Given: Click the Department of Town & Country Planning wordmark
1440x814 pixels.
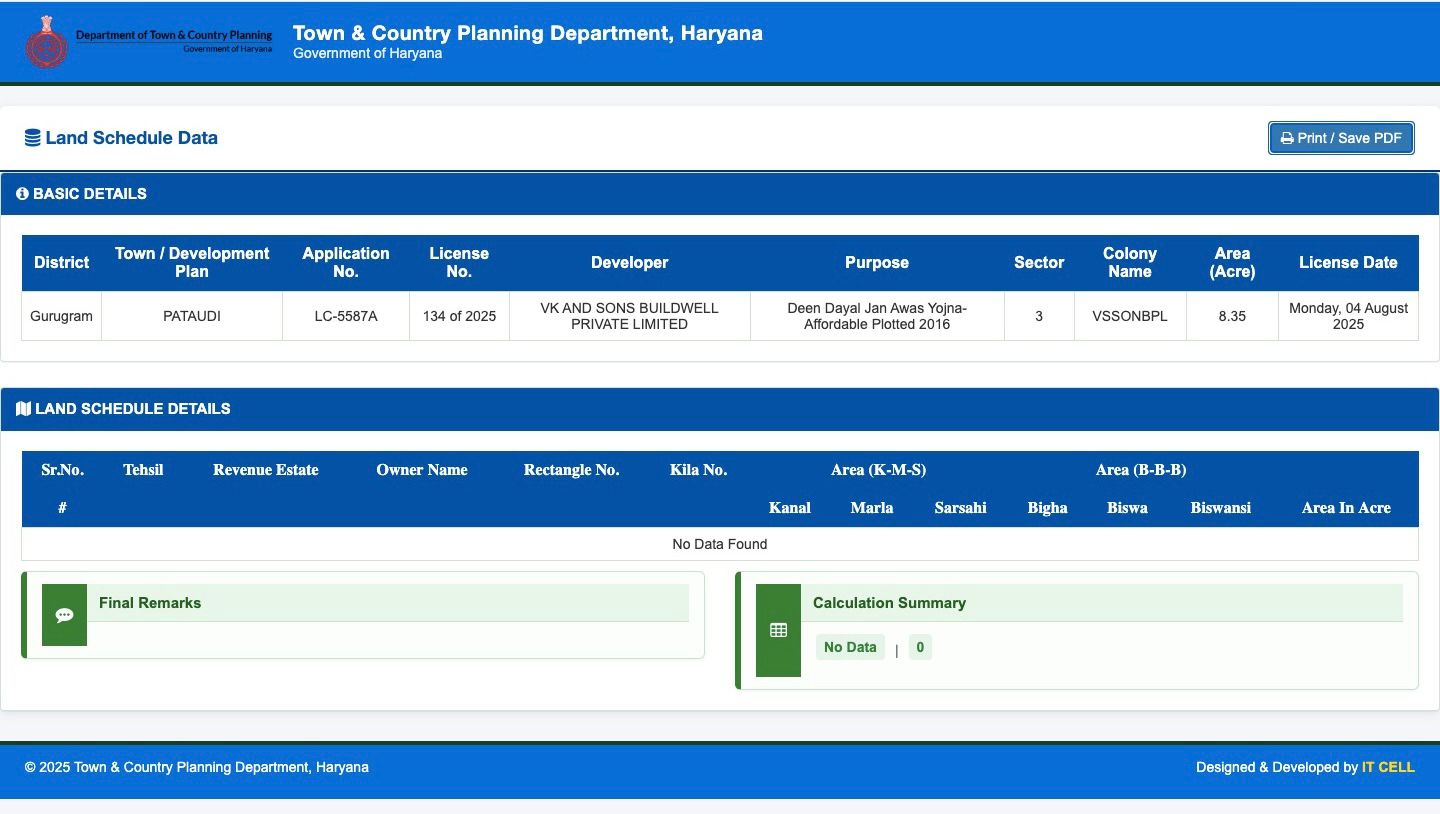Looking at the screenshot, I should [x=174, y=40].
